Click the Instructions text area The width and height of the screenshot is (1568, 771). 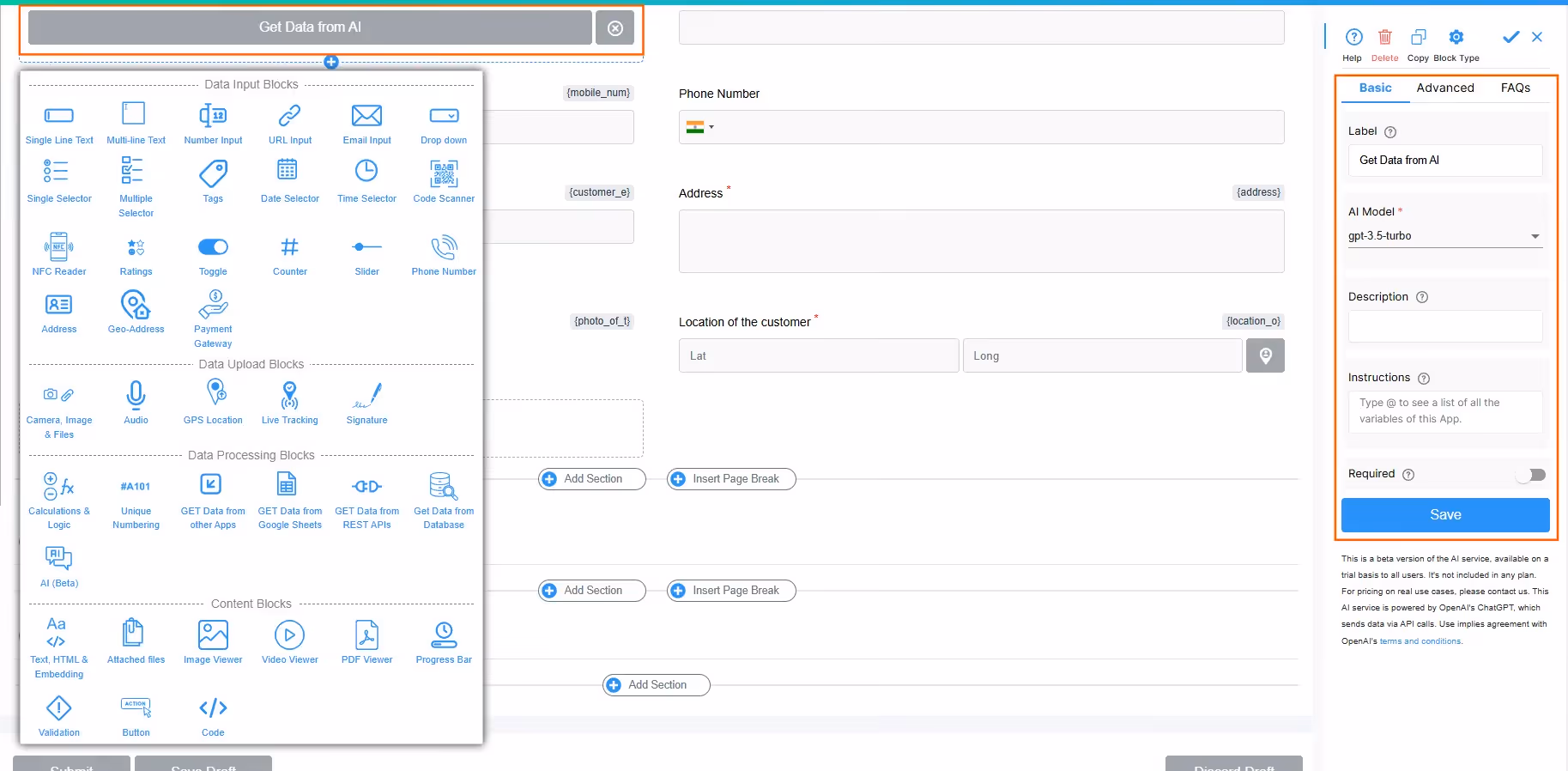(1445, 412)
